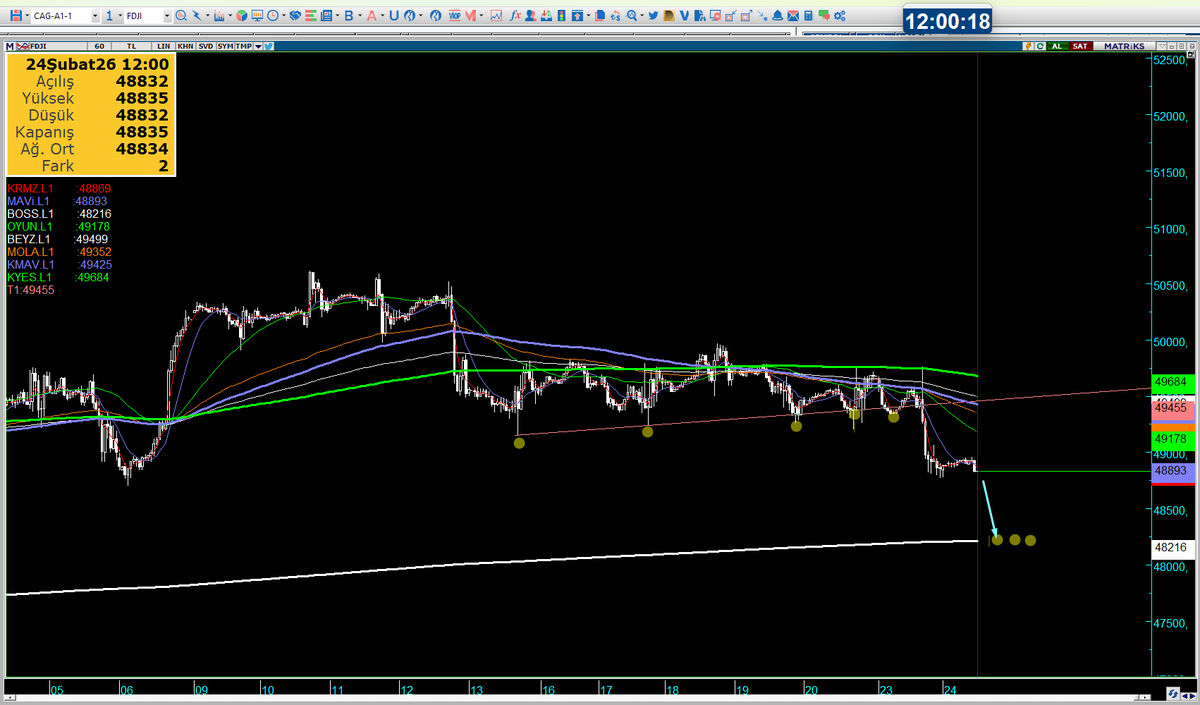This screenshot has width=1200, height=705.
Task: Click the red-green depth bars icon
Action: coord(310,16)
